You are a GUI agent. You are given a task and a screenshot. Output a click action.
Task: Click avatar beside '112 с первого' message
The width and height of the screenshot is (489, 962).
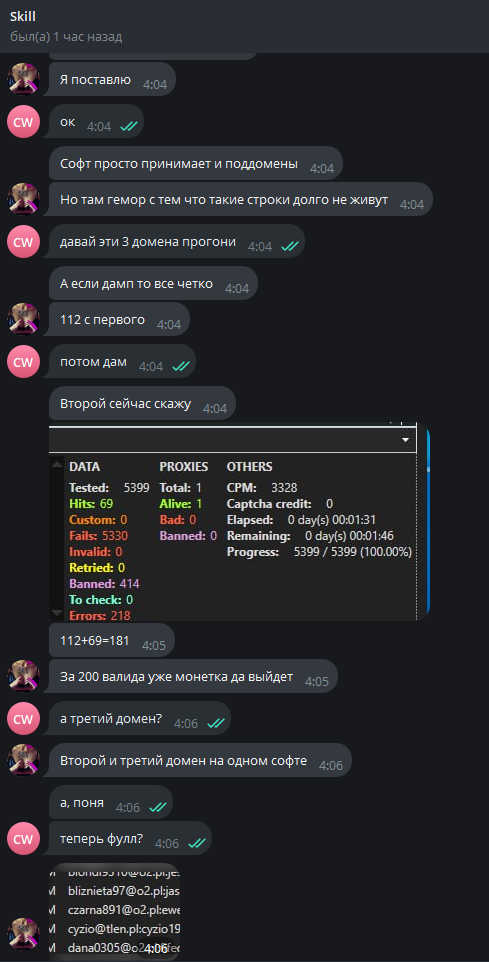pyautogui.click(x=23, y=319)
